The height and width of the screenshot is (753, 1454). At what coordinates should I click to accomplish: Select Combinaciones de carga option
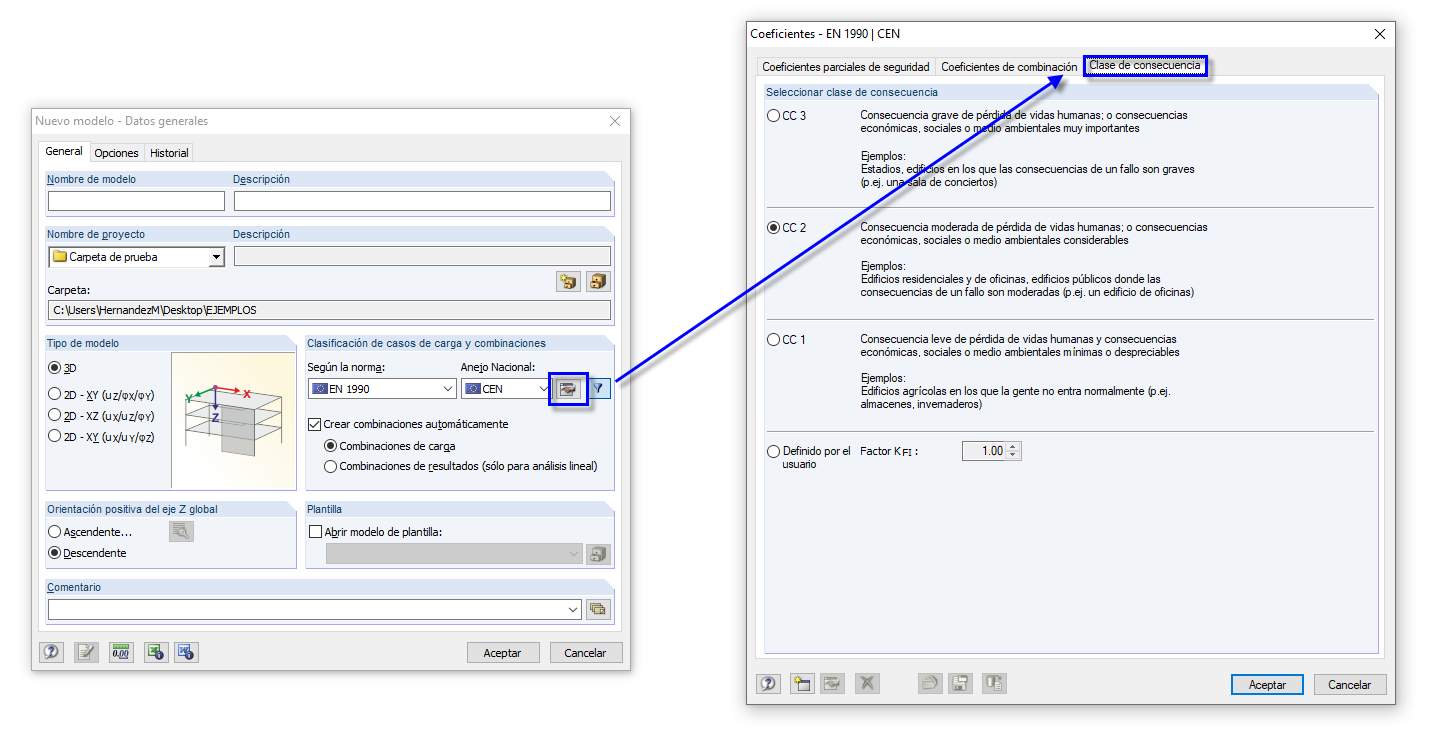click(331, 446)
